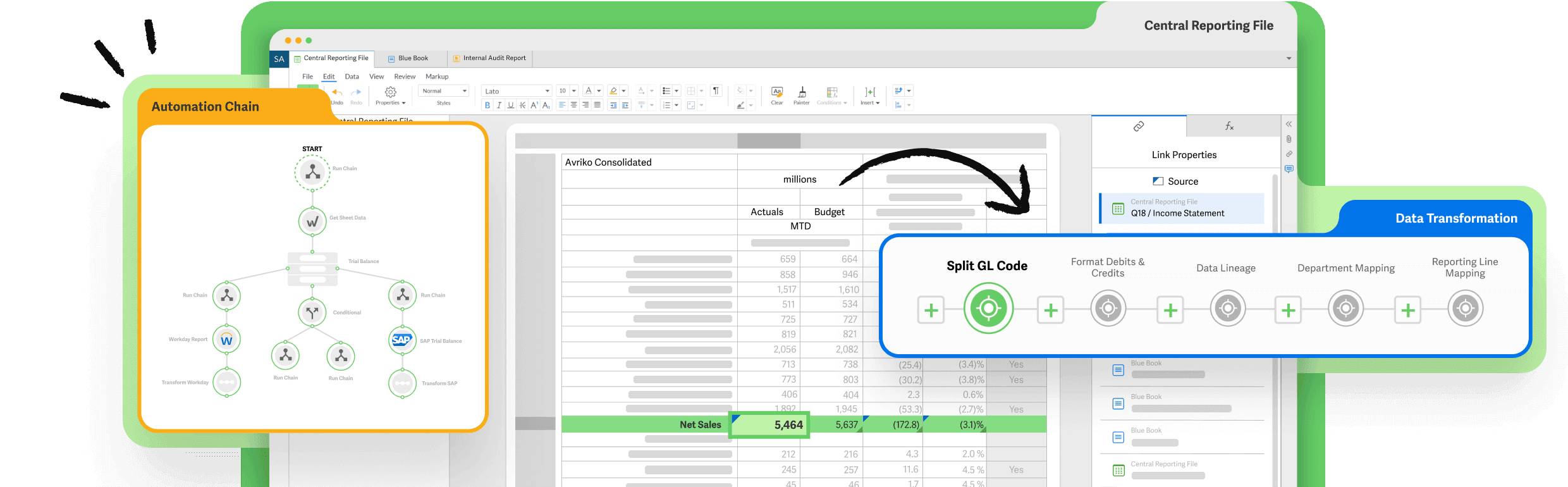Toggle bold formatting

pos(487,106)
